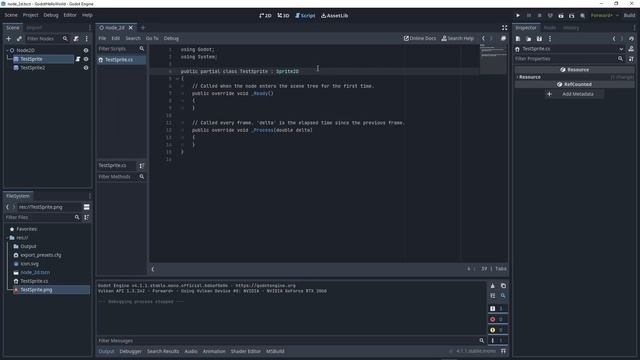Screen dimensions: 640x360
Task: Click Add Metadata button
Action: [x=574, y=94]
